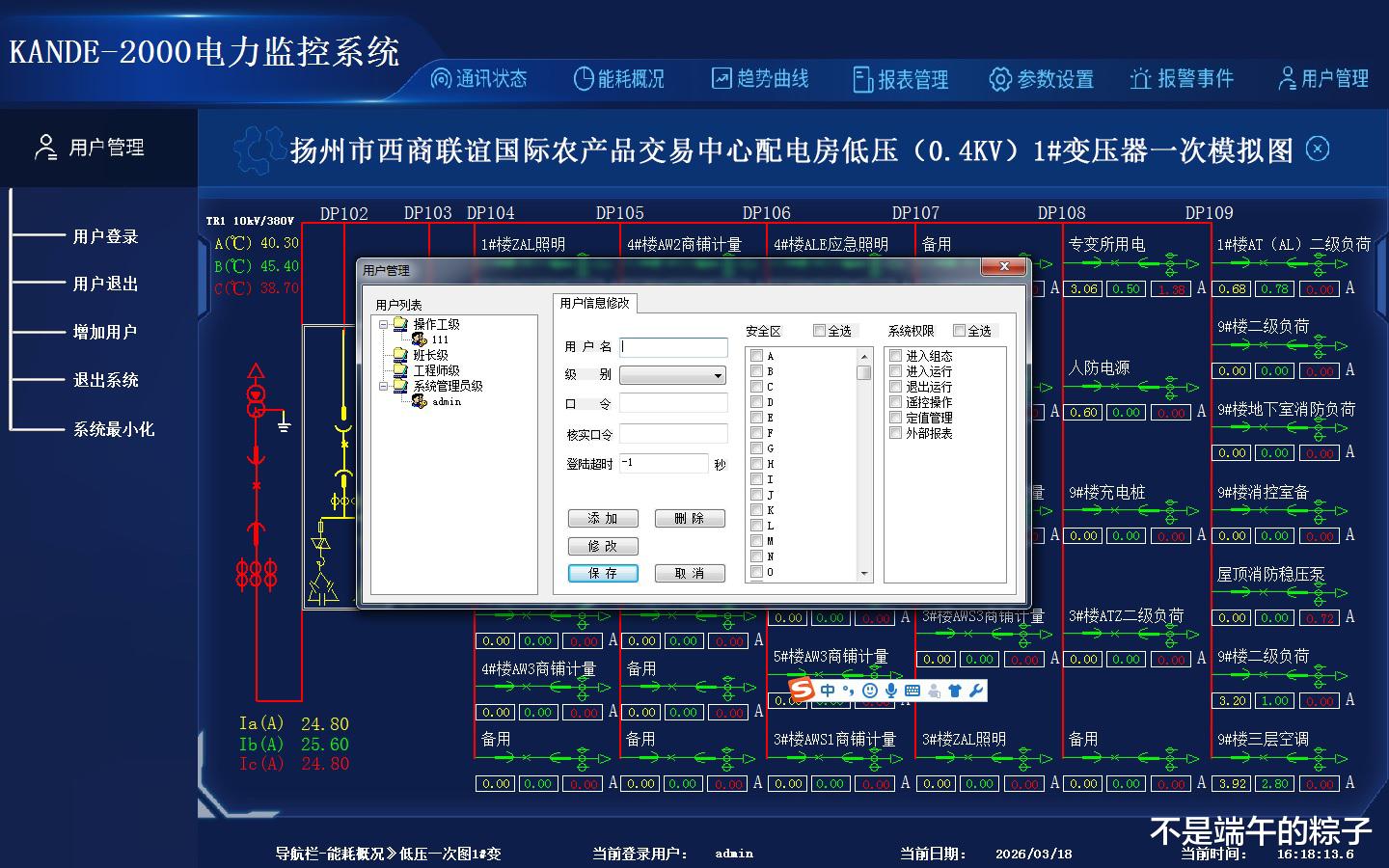This screenshot has height=868, width=1389.
Task: Close the schematic view with circled X
Action: [1318, 149]
